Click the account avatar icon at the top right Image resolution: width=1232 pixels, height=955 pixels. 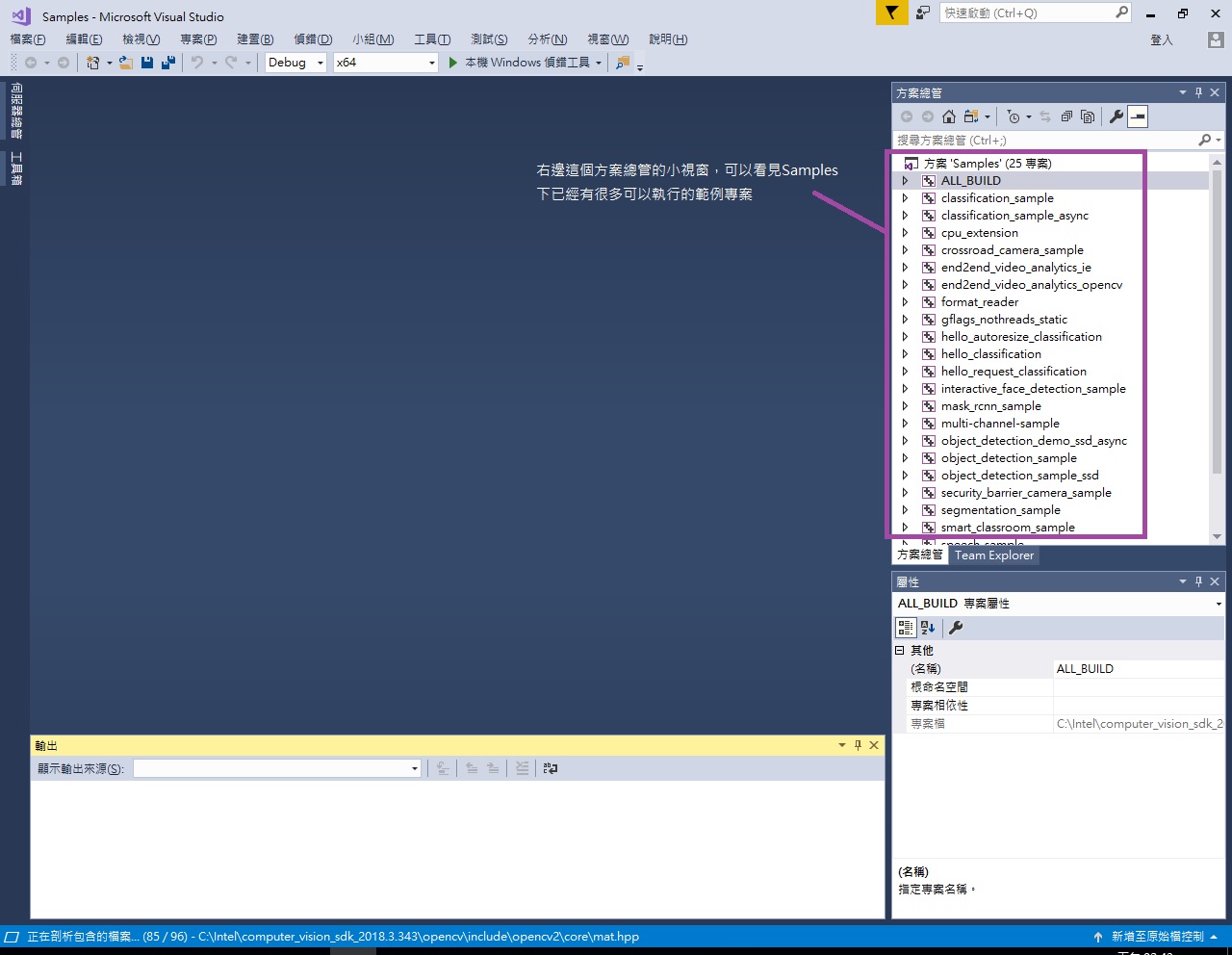[1216, 39]
